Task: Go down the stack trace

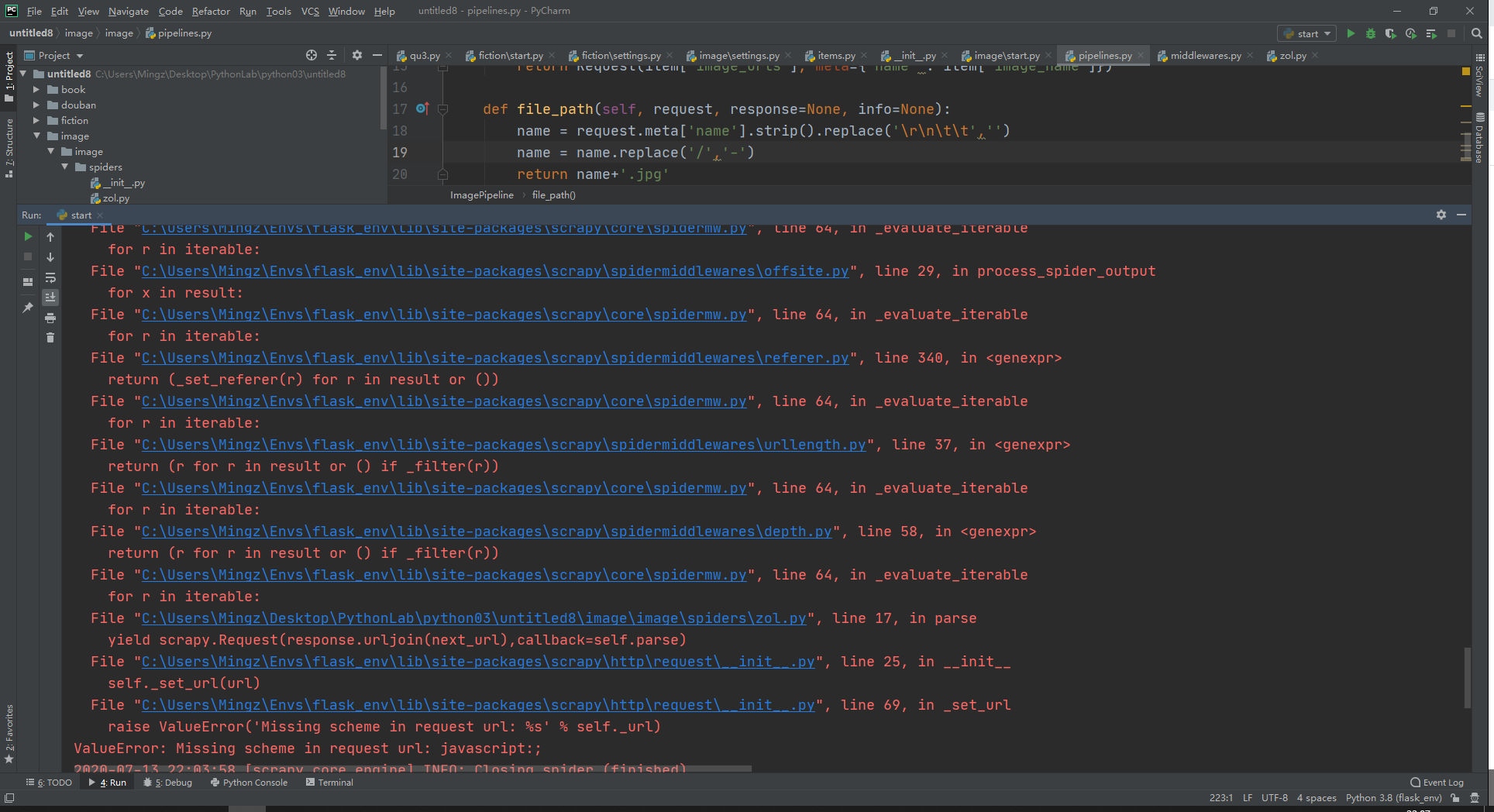Action: (x=50, y=257)
